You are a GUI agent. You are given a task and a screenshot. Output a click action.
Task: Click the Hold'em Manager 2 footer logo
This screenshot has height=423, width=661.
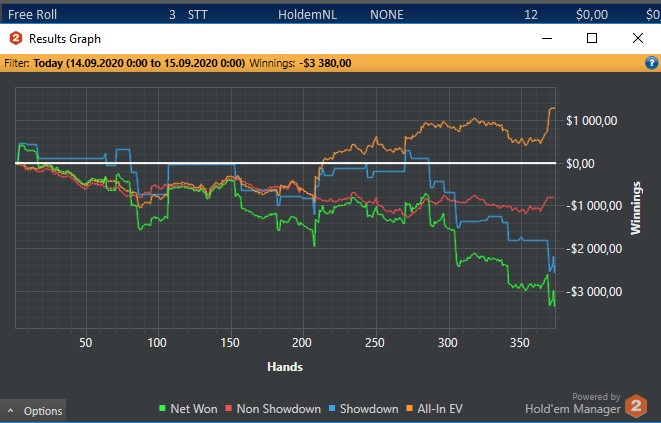point(636,406)
